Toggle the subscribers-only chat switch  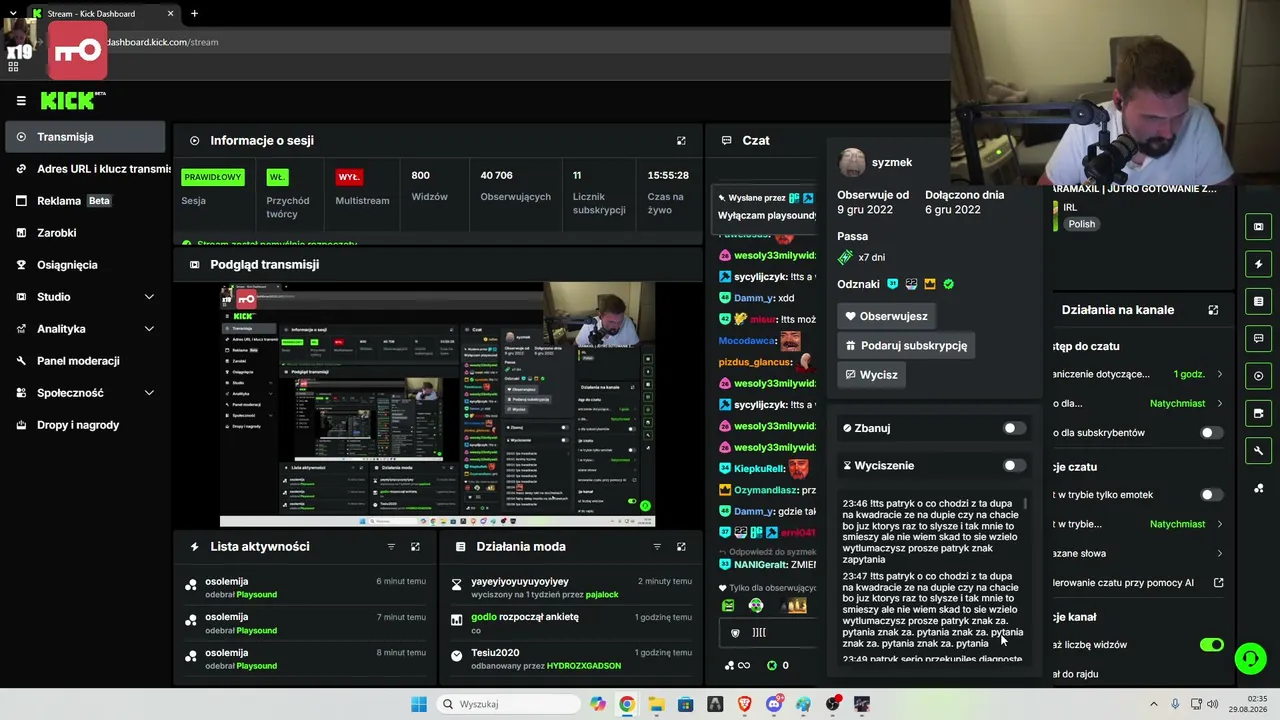click(1211, 433)
